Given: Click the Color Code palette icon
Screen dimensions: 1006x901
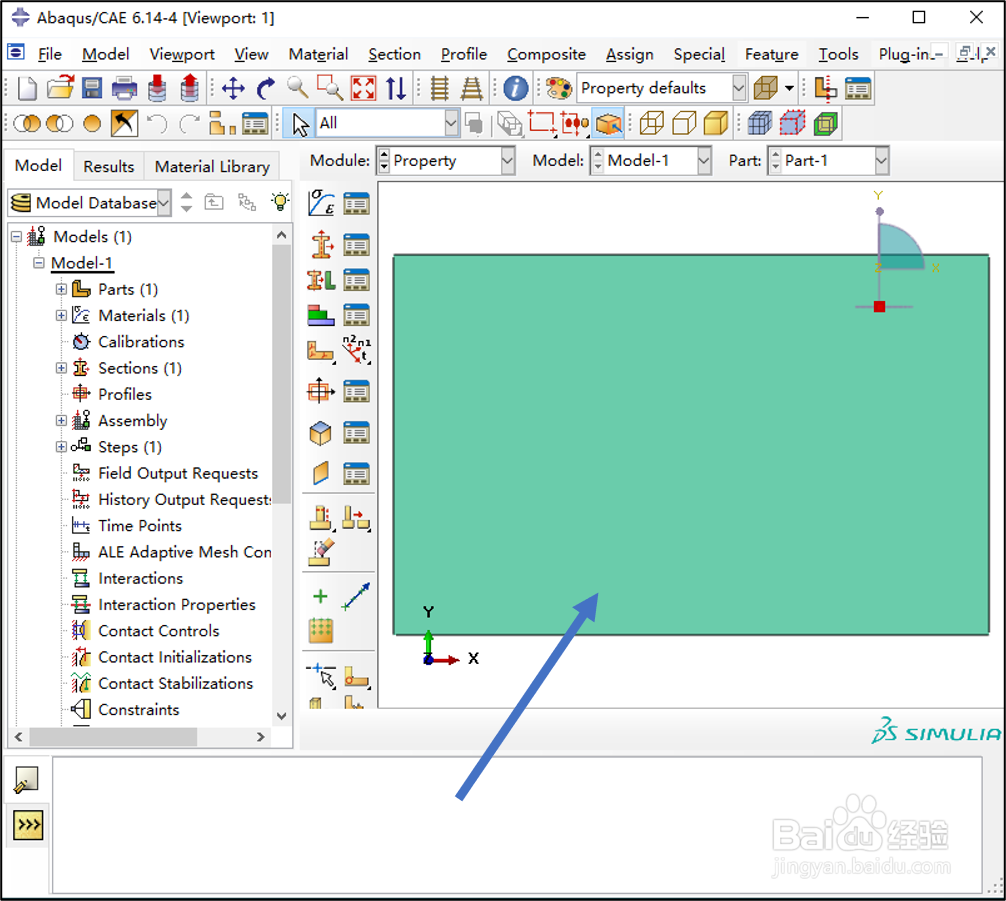Looking at the screenshot, I should click(x=559, y=88).
